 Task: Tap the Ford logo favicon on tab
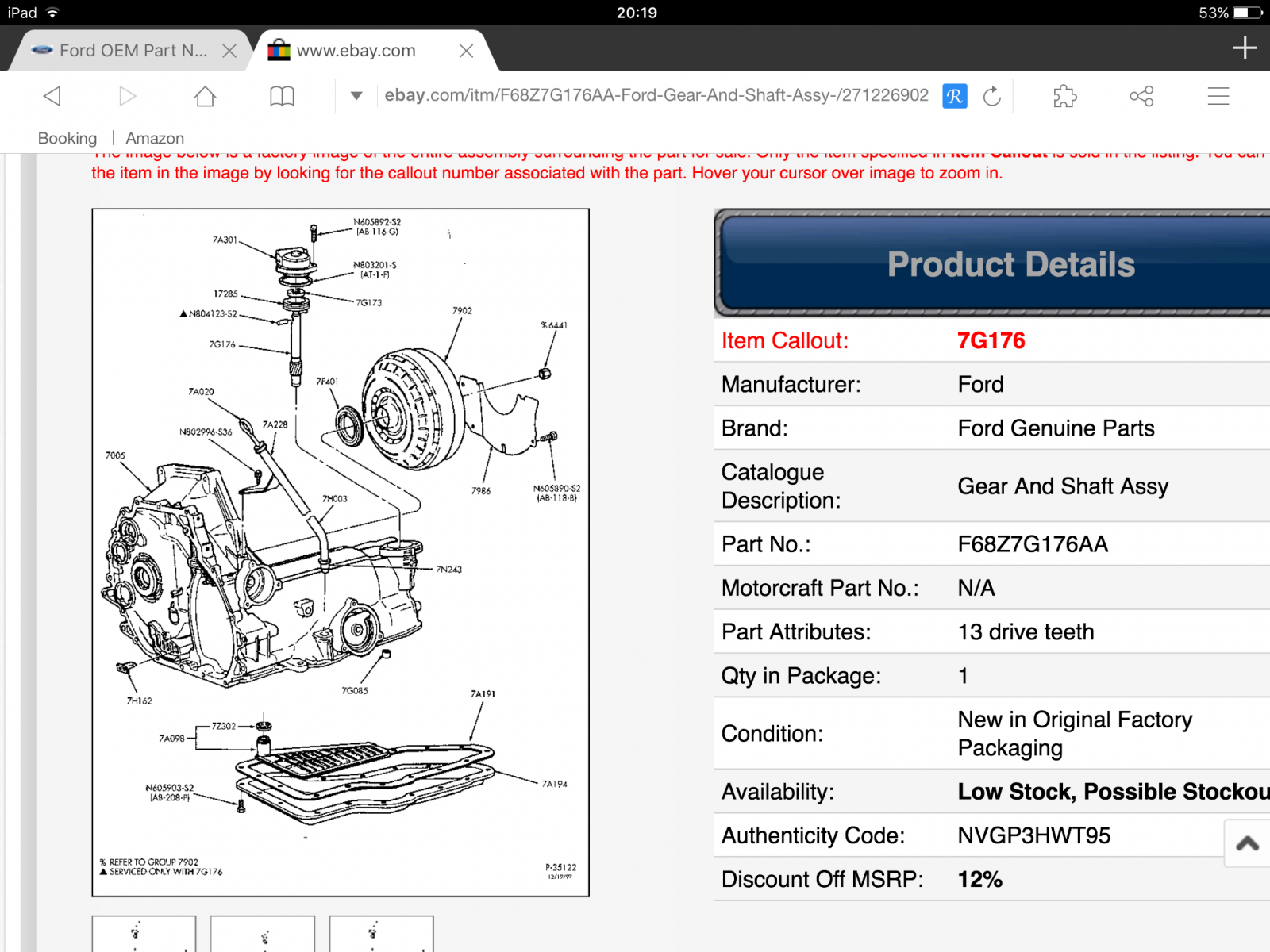(42, 50)
